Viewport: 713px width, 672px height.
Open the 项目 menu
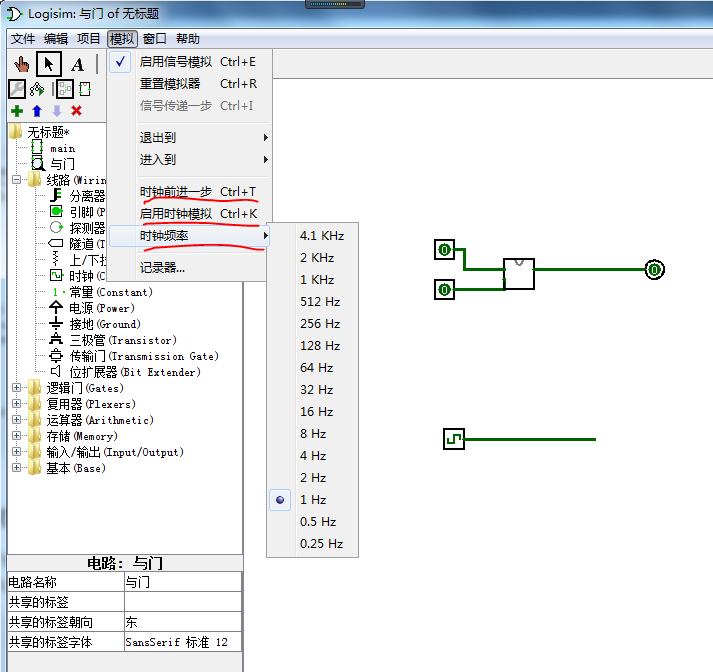coord(88,39)
